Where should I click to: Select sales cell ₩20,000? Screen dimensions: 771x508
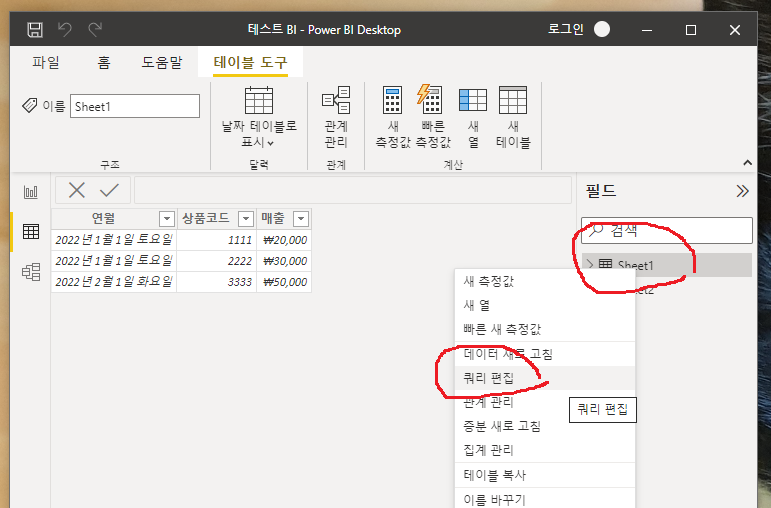coord(284,240)
